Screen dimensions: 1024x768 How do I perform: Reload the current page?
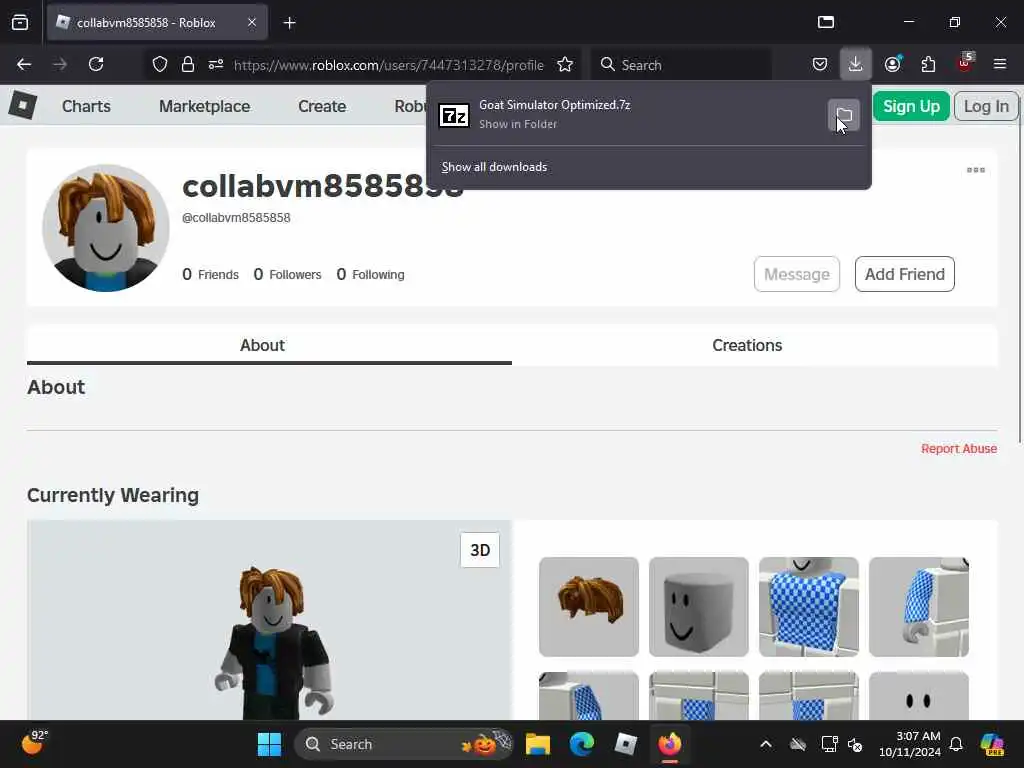tap(96, 65)
